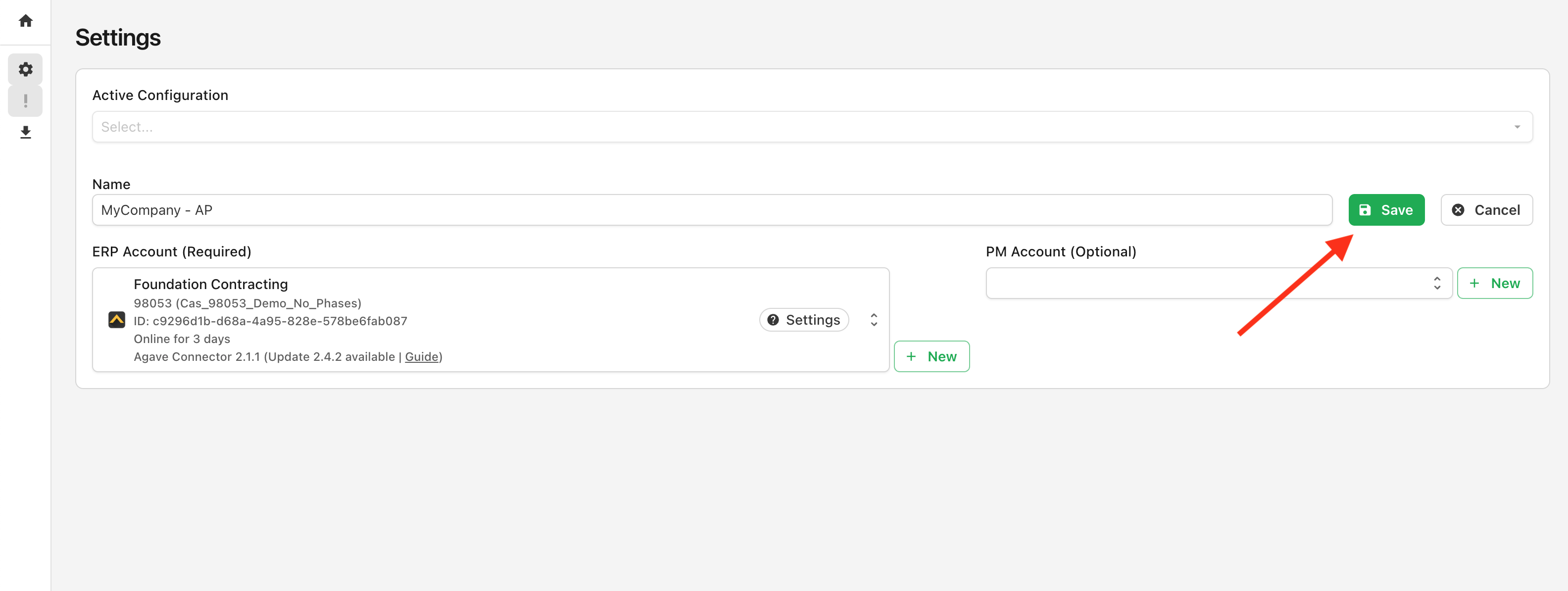This screenshot has width=1568, height=591.
Task: Click the question mark icon beside Settings
Action: pos(773,320)
